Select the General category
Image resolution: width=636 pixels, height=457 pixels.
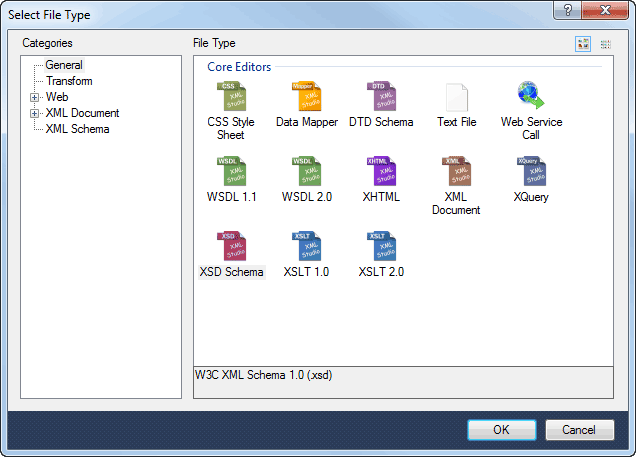pyautogui.click(x=64, y=65)
